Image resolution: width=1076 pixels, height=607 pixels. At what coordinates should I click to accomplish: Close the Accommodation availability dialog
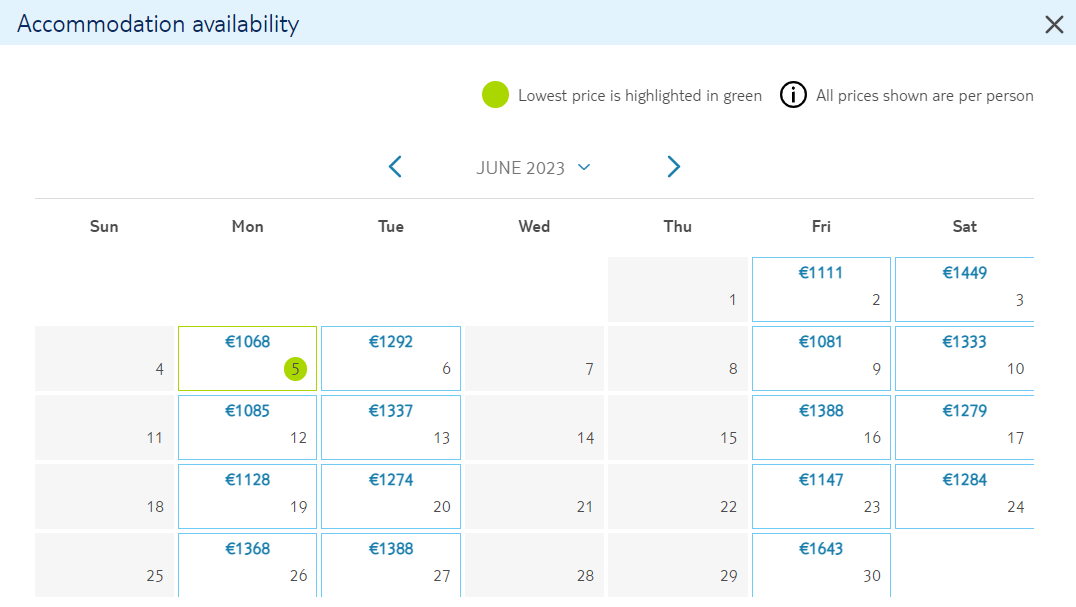click(1054, 25)
